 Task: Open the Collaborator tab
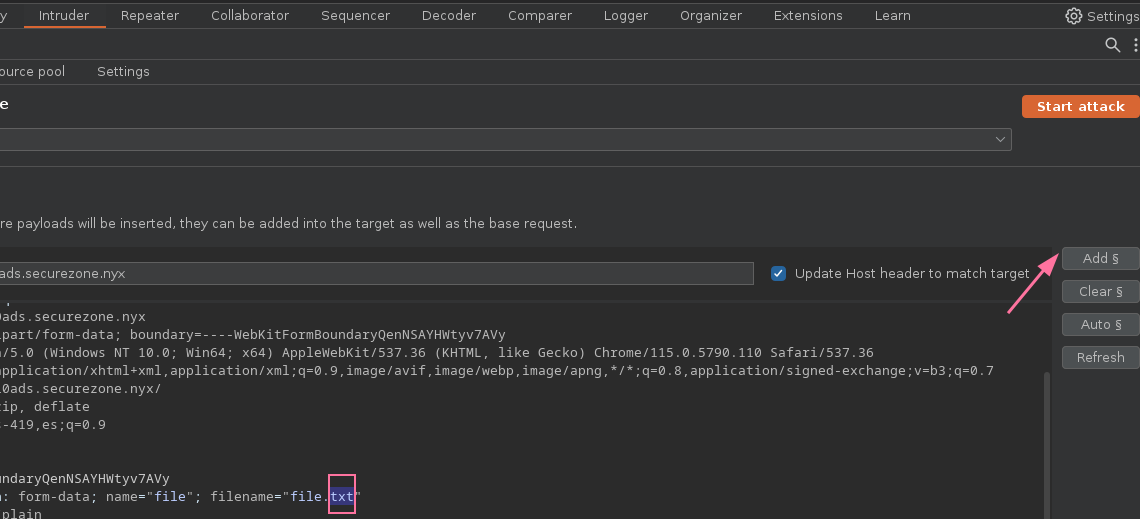click(x=250, y=16)
